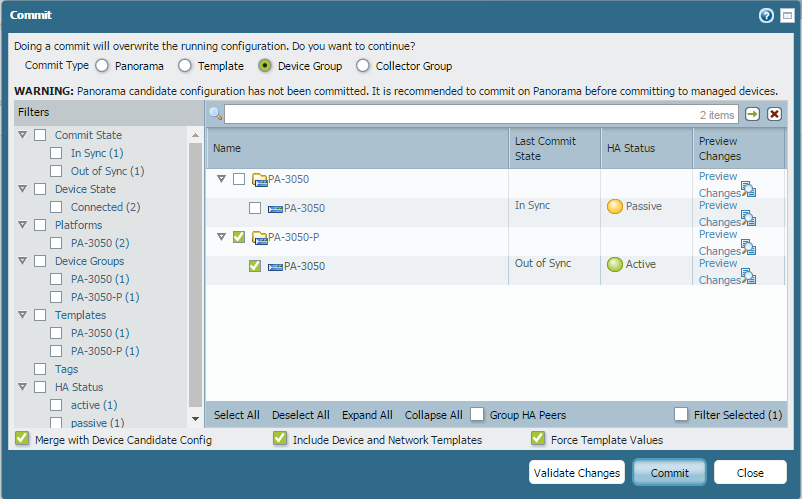Screen dimensions: 802x499
Task: Check PA-3050-P (1) under Device Groups filter
Action: click(56, 297)
